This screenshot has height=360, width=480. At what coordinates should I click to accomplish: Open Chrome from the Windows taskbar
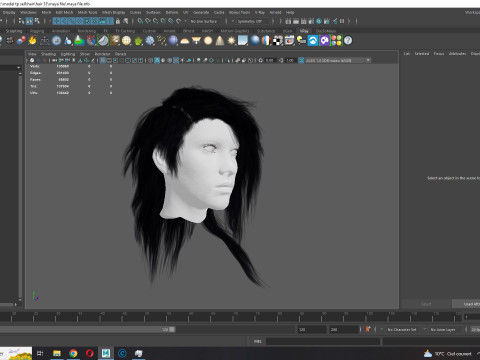pos(73,353)
